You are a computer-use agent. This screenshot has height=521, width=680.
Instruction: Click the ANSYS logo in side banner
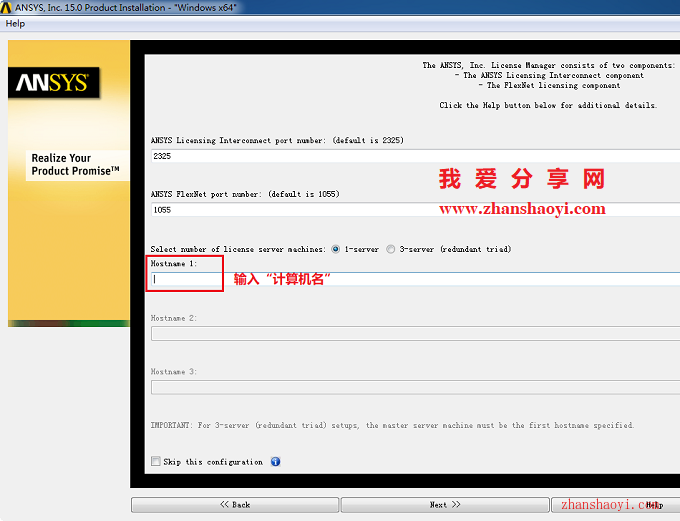pos(53,82)
